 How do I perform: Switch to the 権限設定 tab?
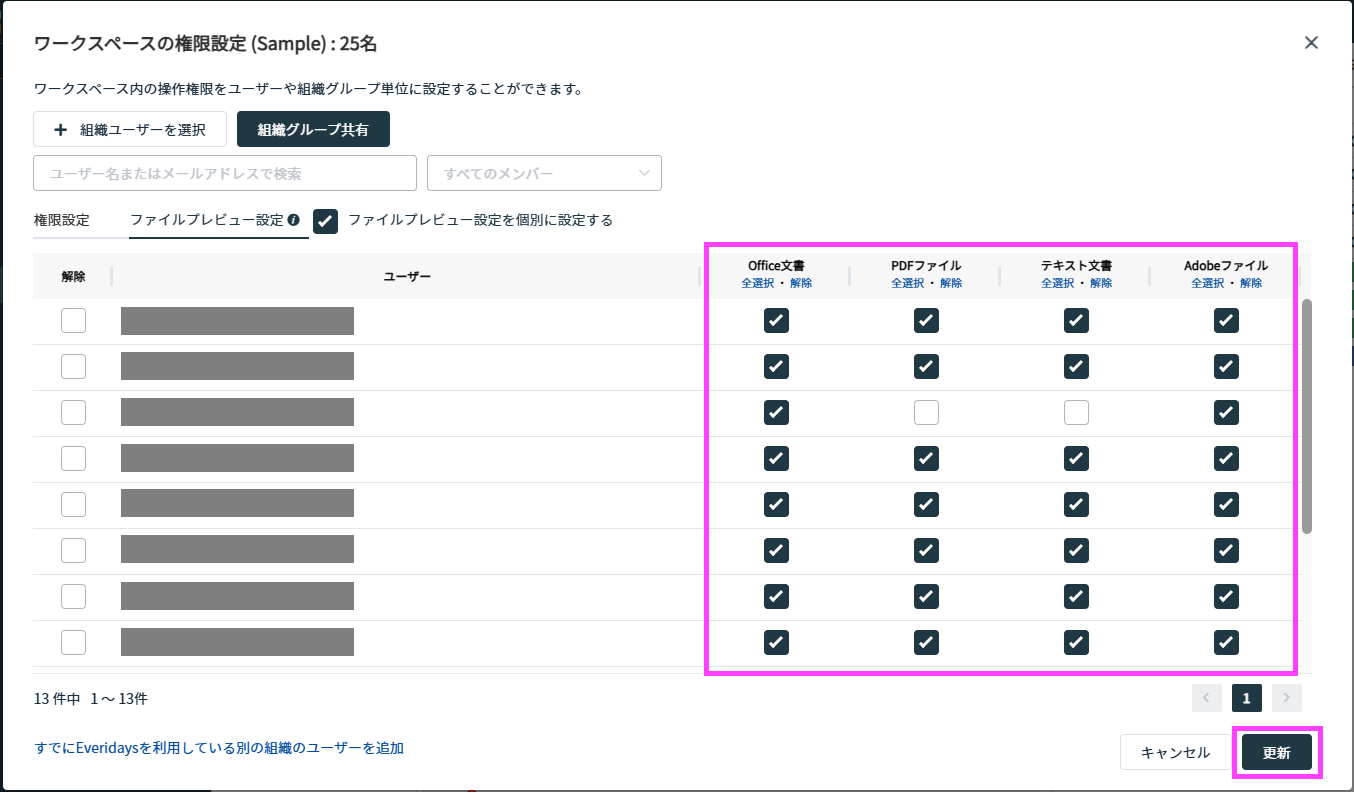[x=62, y=220]
